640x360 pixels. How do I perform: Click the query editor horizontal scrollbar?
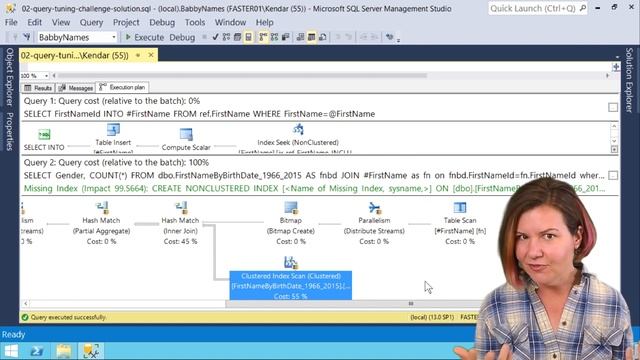(x=242, y=76)
